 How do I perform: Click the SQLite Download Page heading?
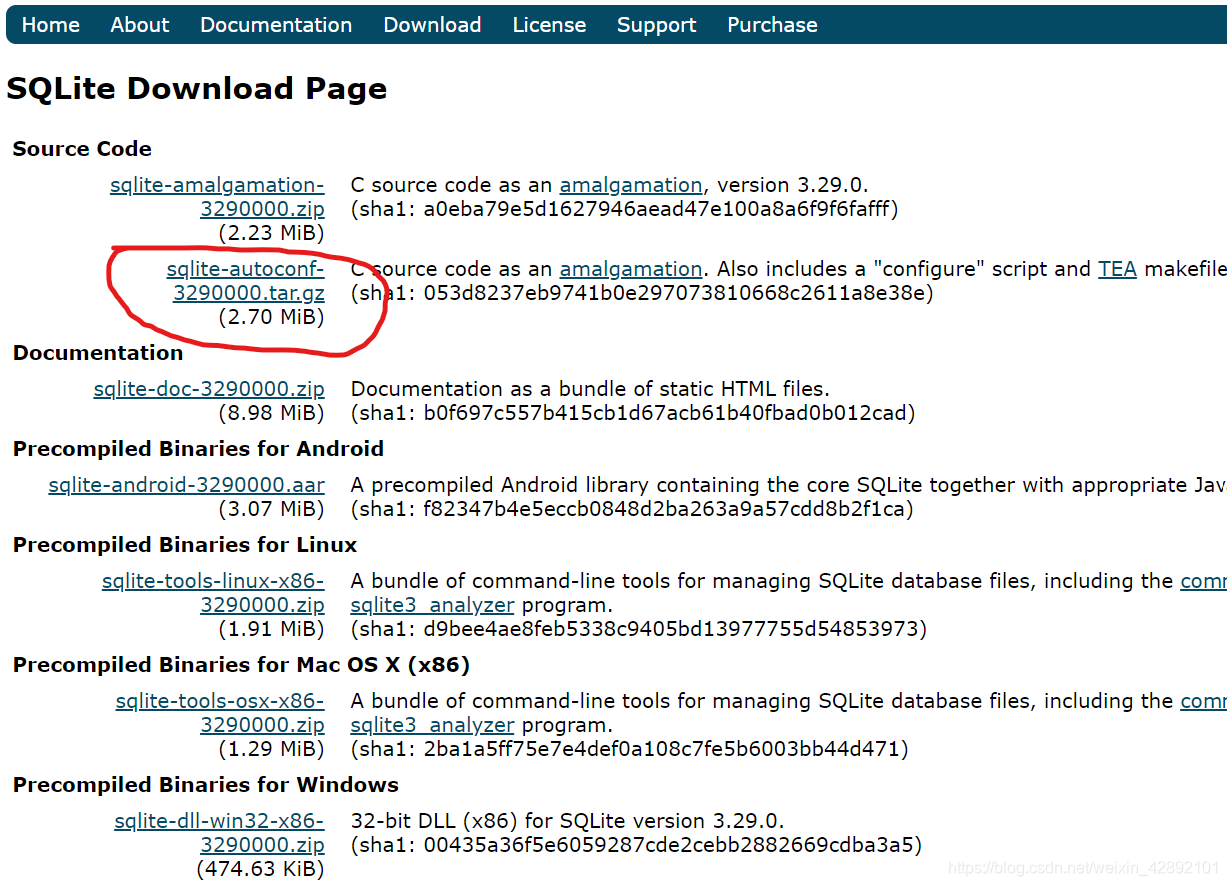pyautogui.click(x=197, y=89)
